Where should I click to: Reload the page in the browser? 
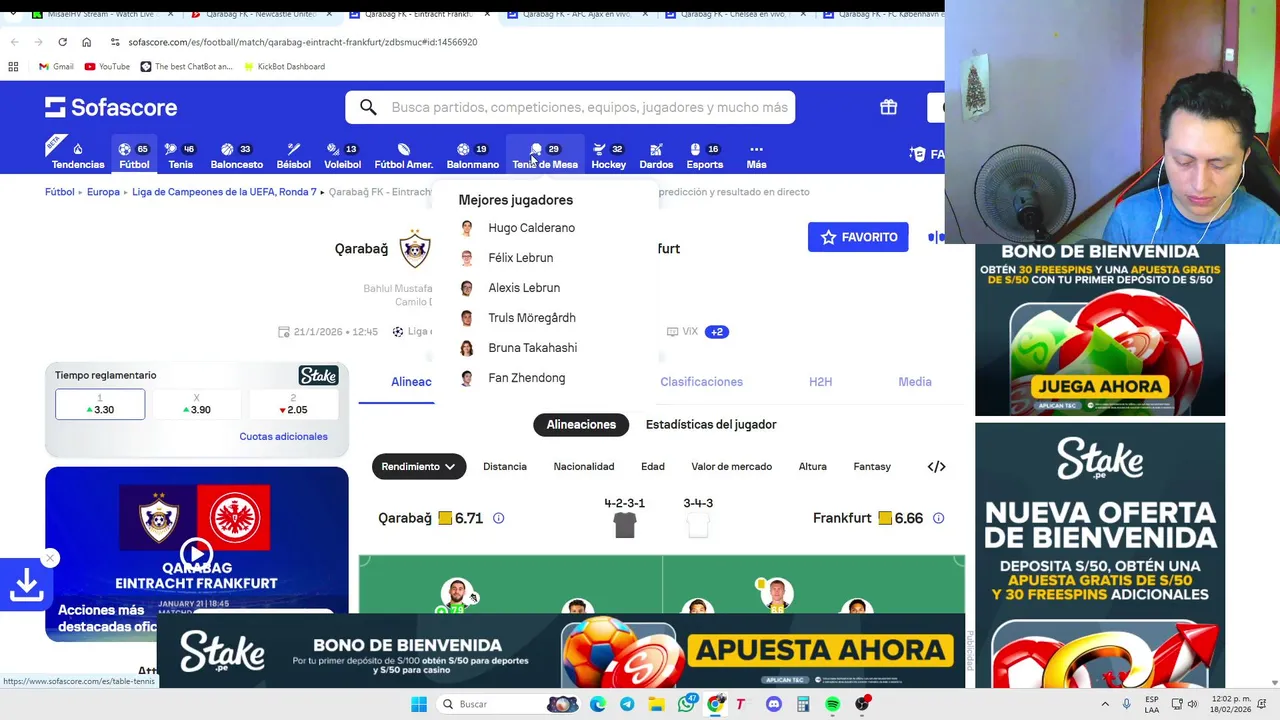[x=62, y=42]
